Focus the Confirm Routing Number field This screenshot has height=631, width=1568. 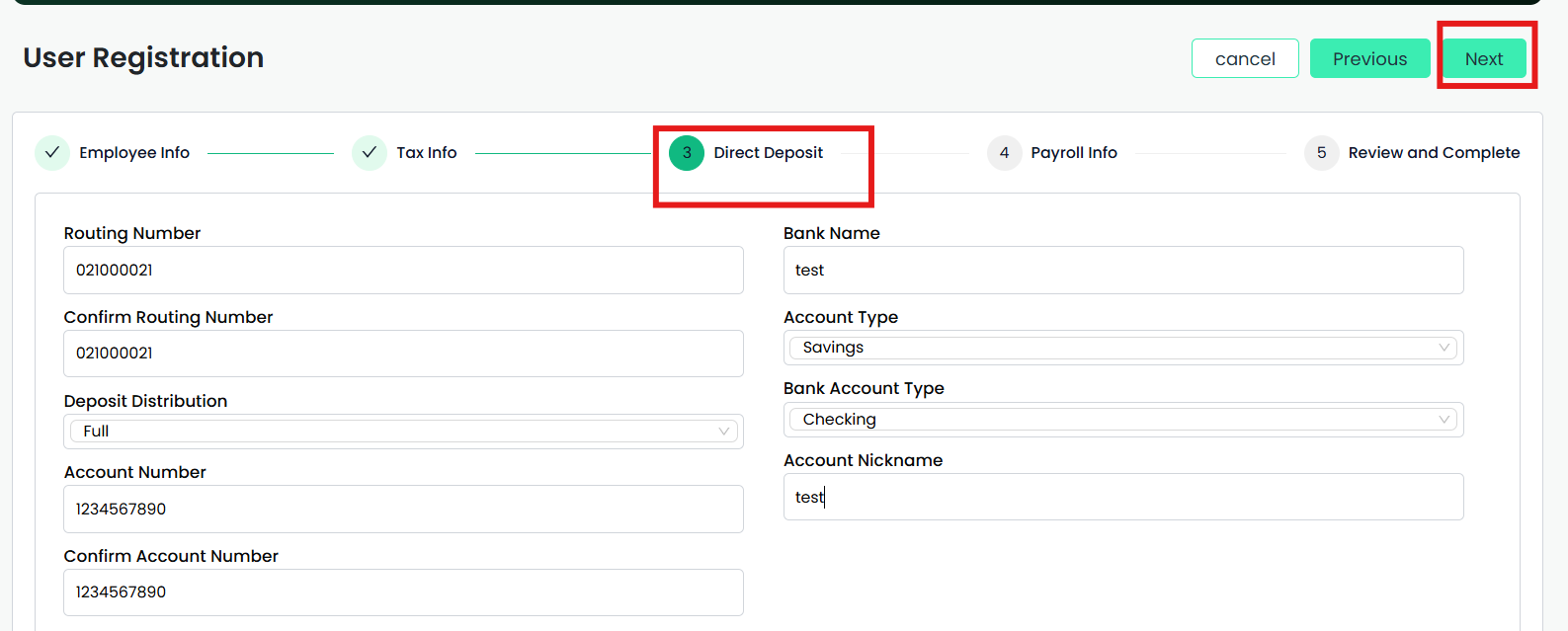[x=403, y=354]
